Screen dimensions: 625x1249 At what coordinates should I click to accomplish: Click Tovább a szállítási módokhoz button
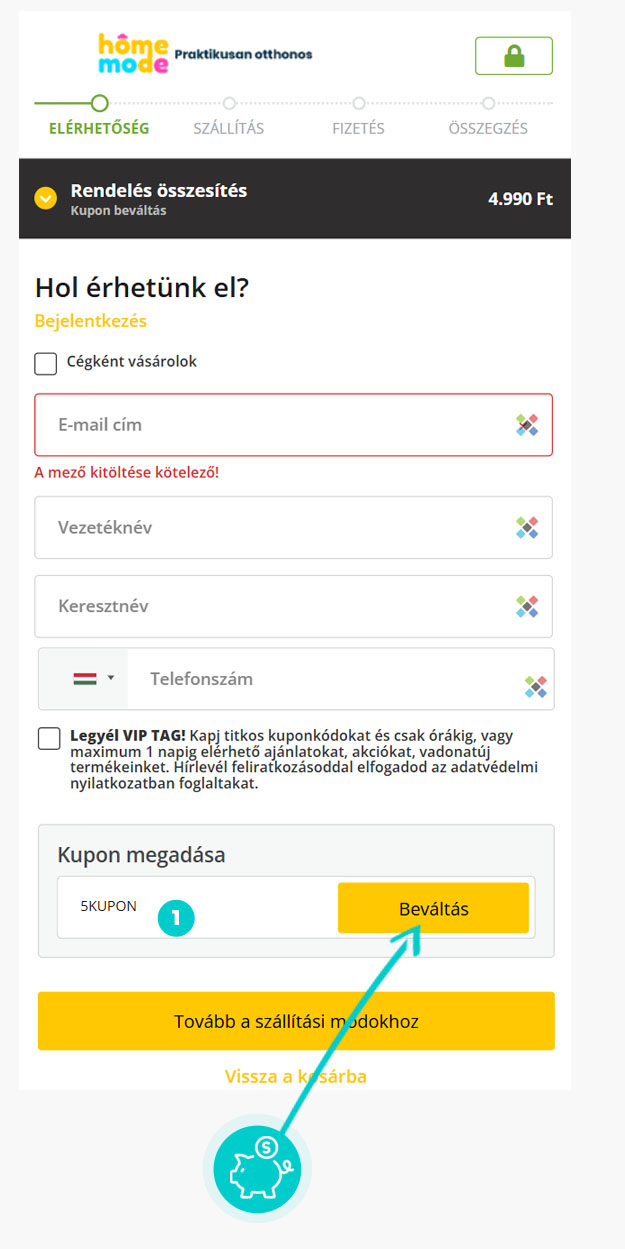click(296, 1021)
